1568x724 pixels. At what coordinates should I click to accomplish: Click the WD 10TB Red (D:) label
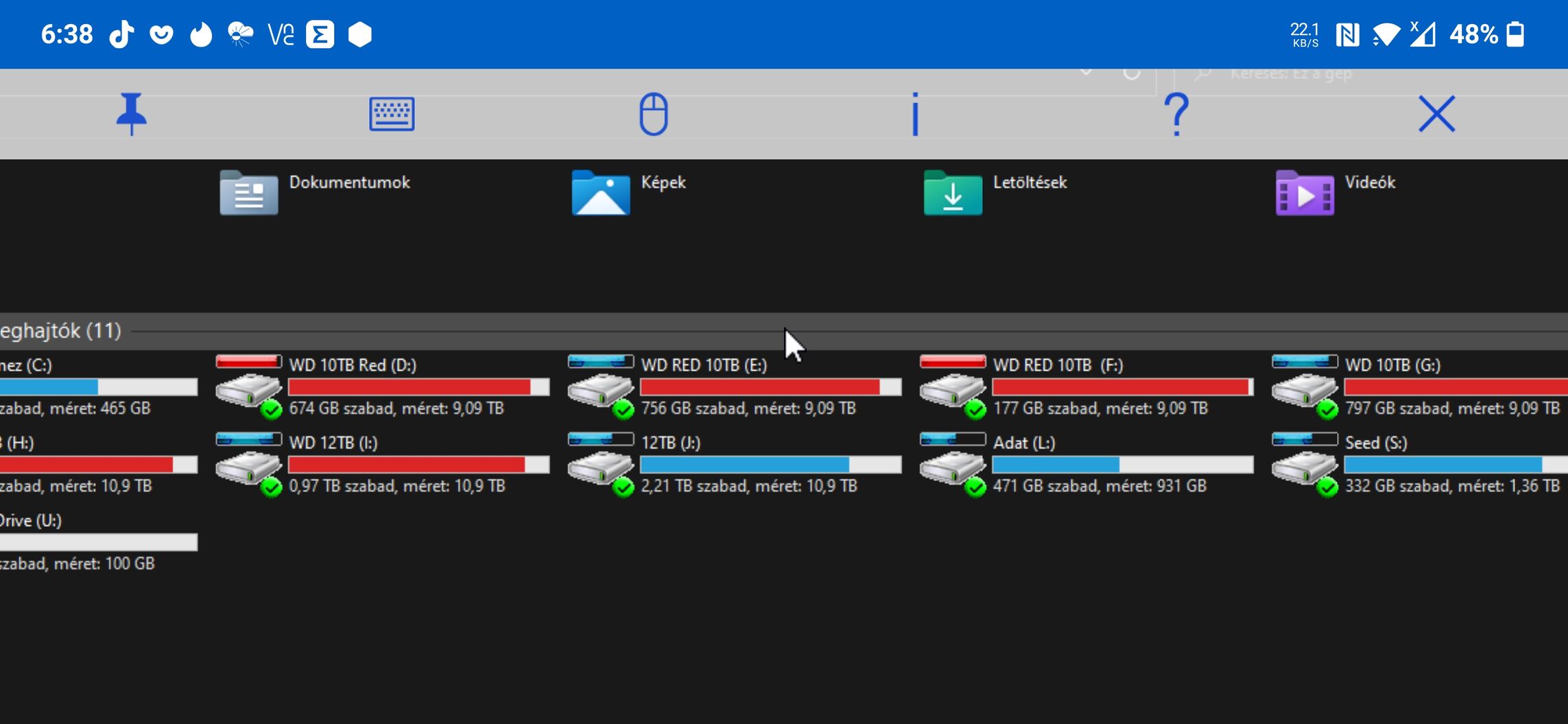click(x=353, y=365)
